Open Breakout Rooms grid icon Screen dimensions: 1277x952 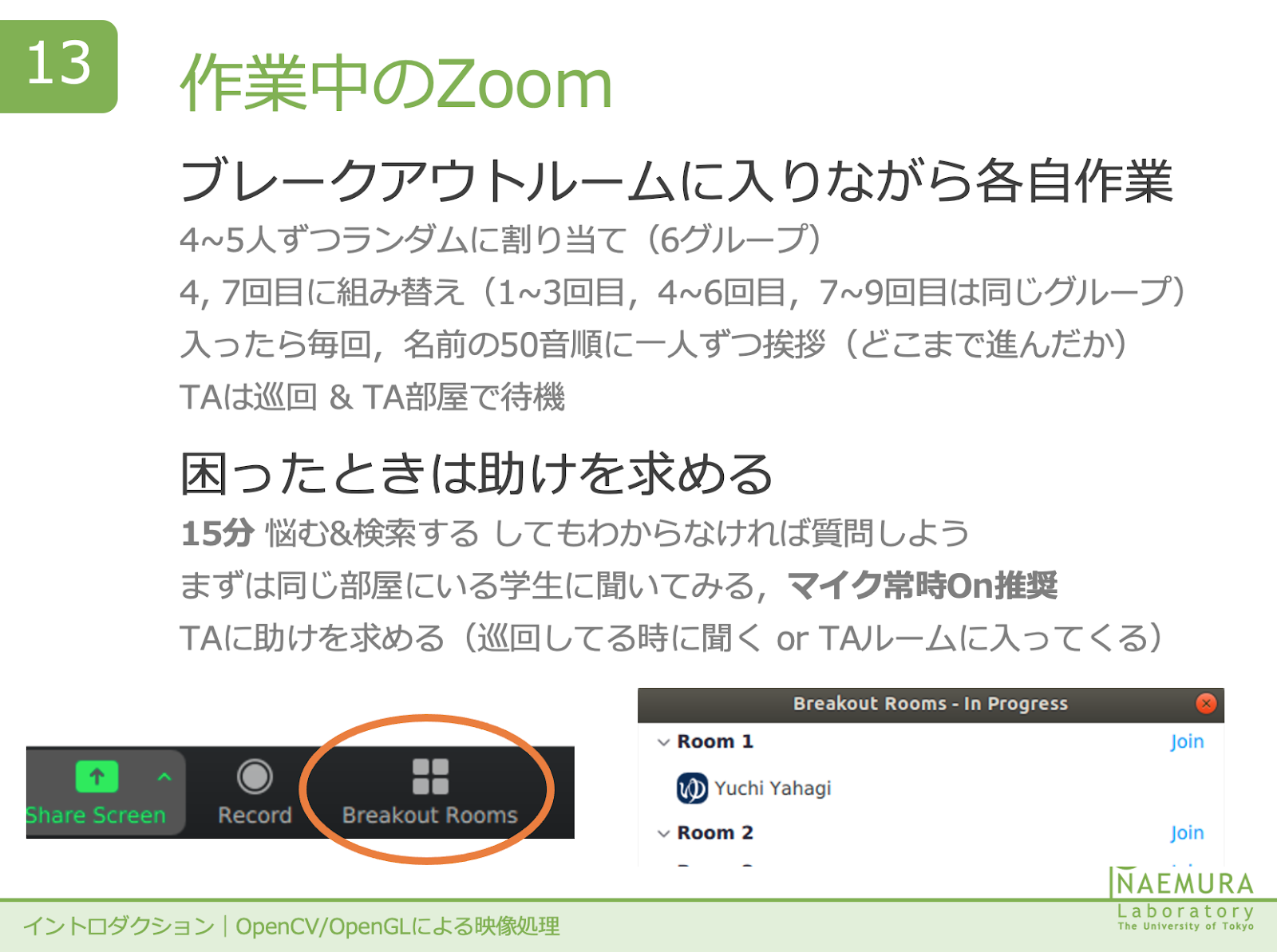[x=430, y=776]
